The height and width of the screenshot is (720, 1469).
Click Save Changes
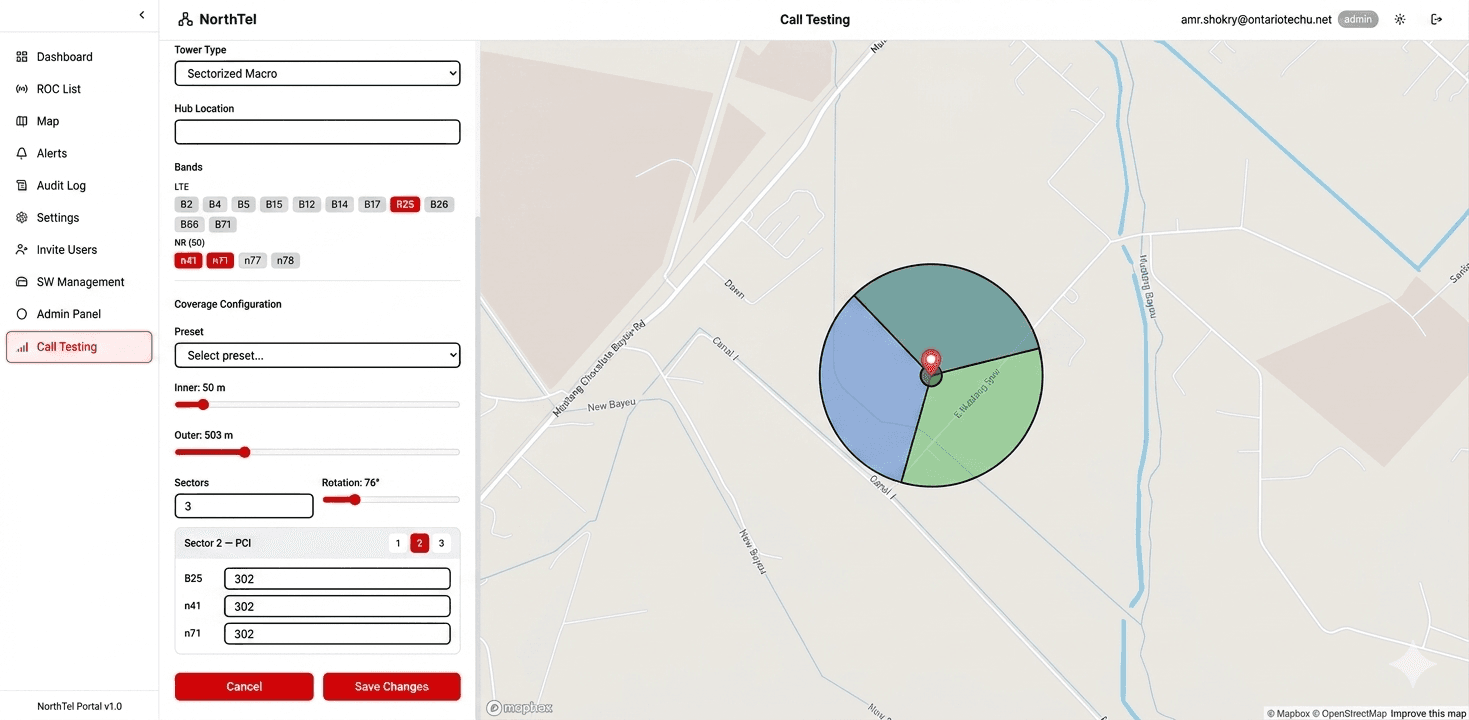pos(392,686)
